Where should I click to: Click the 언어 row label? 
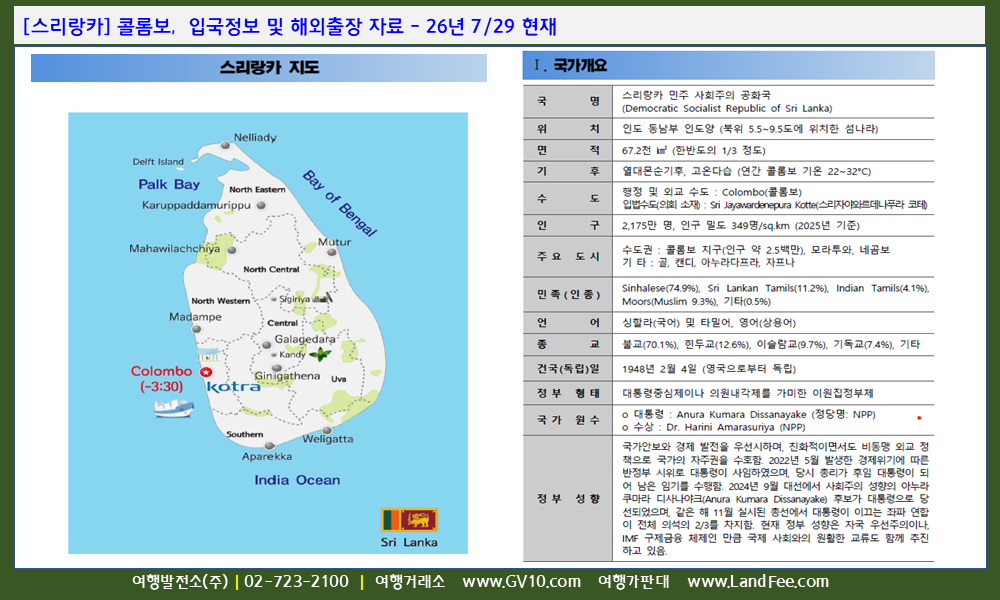point(568,323)
